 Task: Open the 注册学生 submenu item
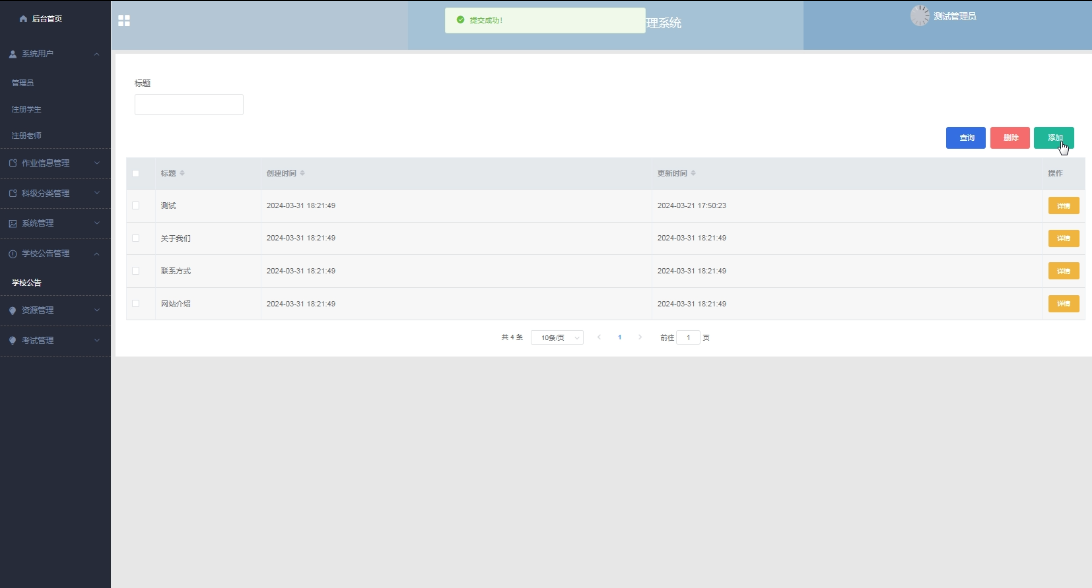point(26,109)
